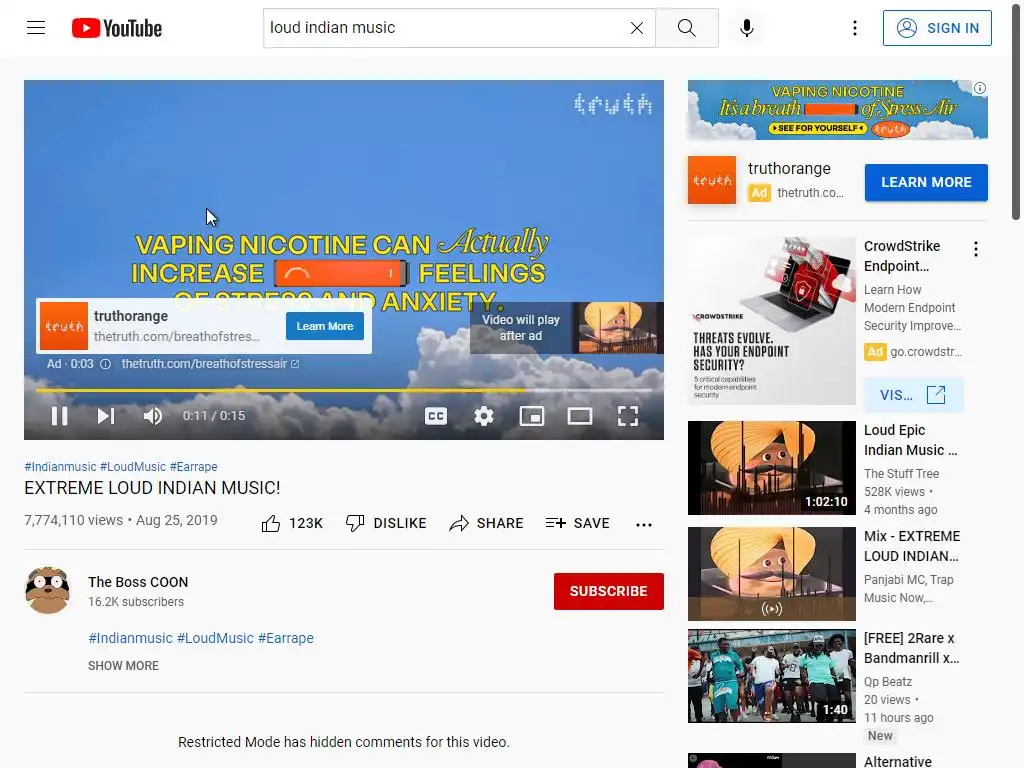Open The Boss COON channel avatar
The width and height of the screenshot is (1024, 768).
(47, 590)
